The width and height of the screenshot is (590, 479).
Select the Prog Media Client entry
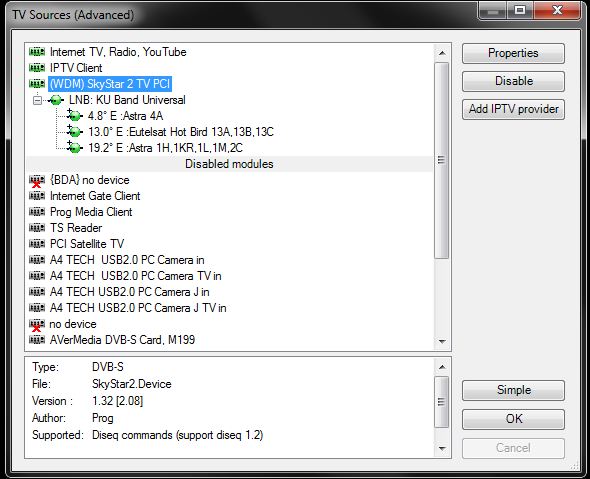(x=91, y=212)
